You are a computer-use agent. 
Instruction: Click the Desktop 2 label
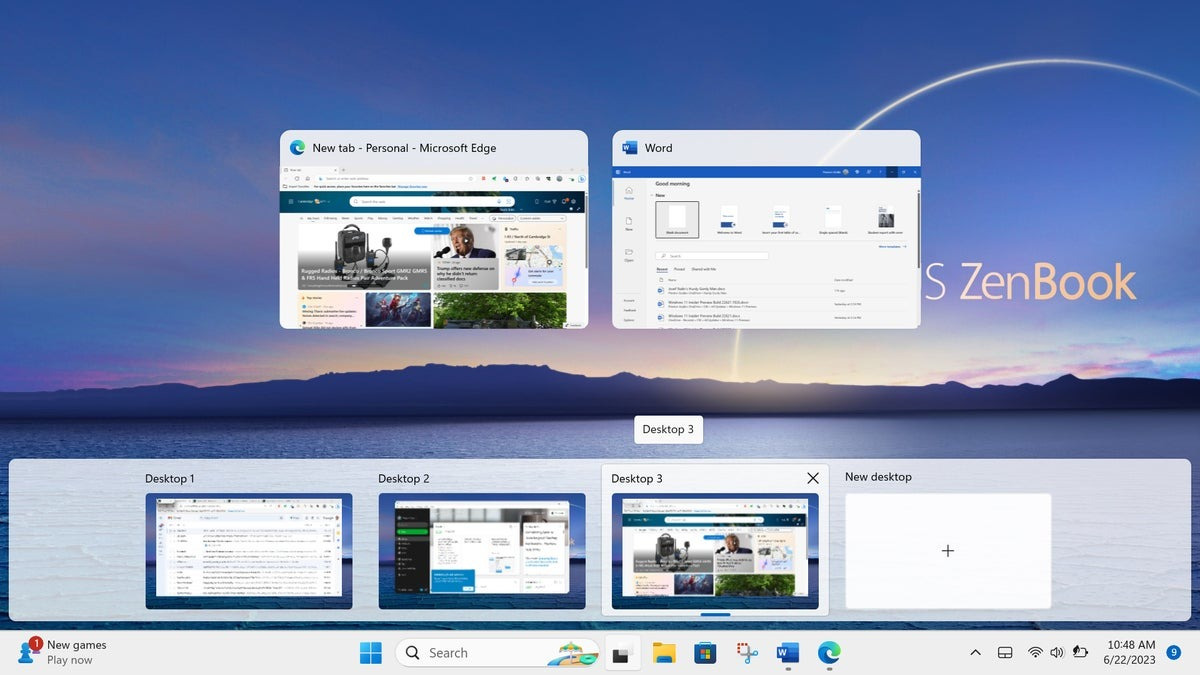click(404, 479)
